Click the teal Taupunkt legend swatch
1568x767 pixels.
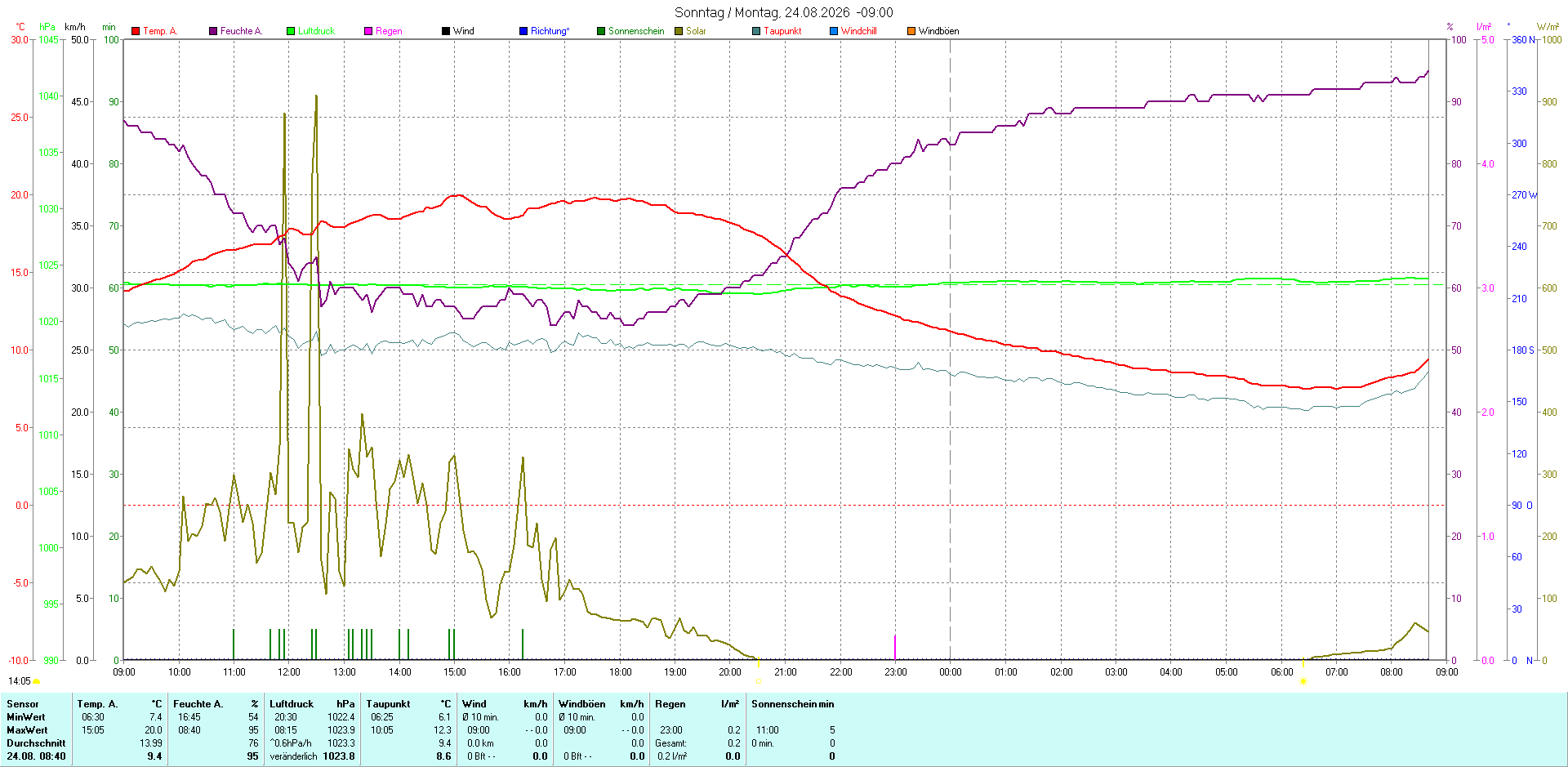pos(756,31)
